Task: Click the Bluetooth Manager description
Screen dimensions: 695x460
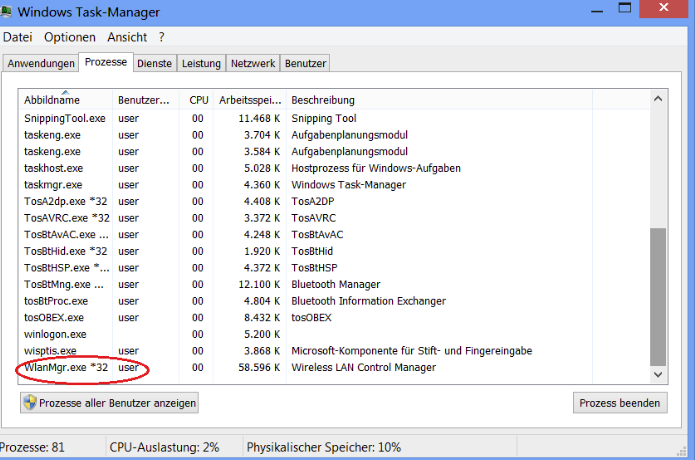Action: pos(336,285)
